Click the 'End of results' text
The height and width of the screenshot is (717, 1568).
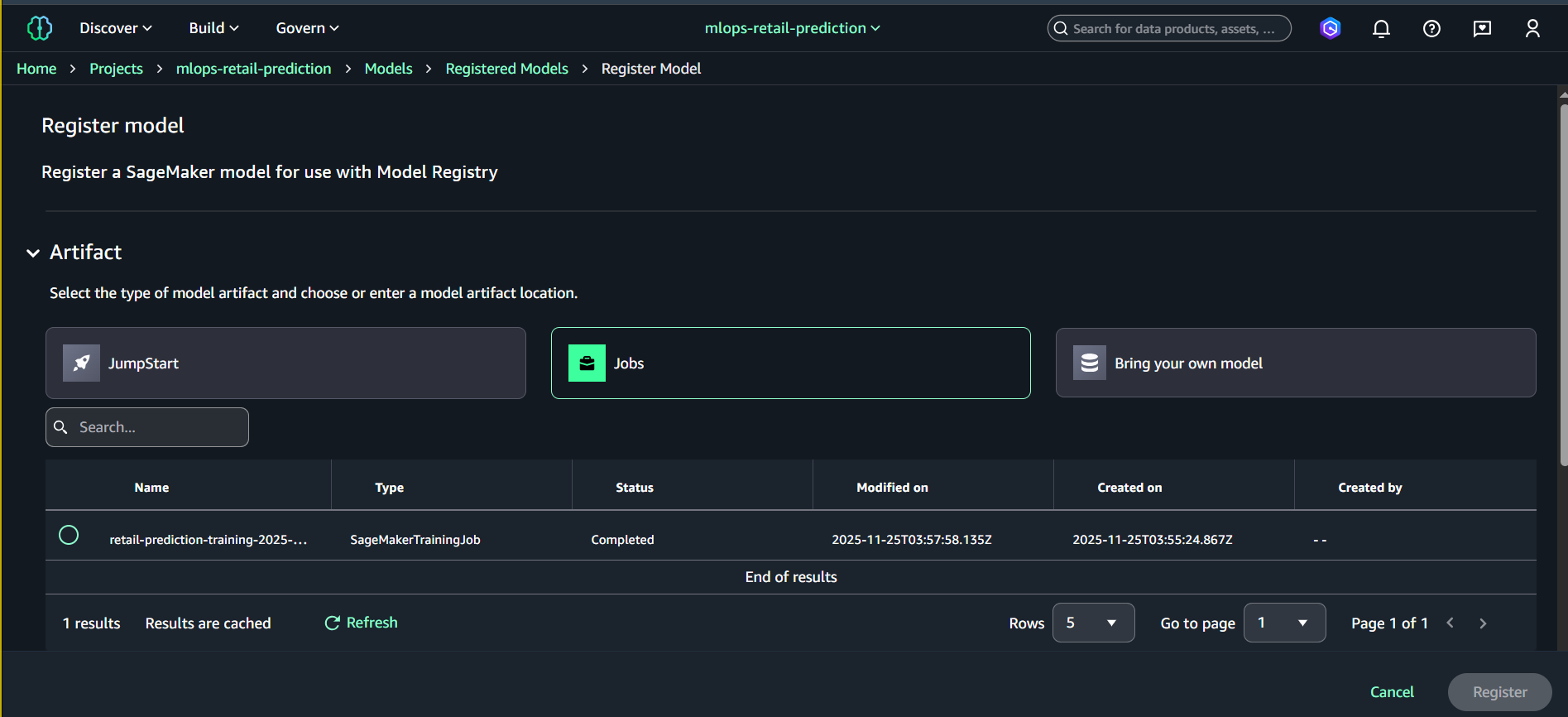click(x=791, y=577)
